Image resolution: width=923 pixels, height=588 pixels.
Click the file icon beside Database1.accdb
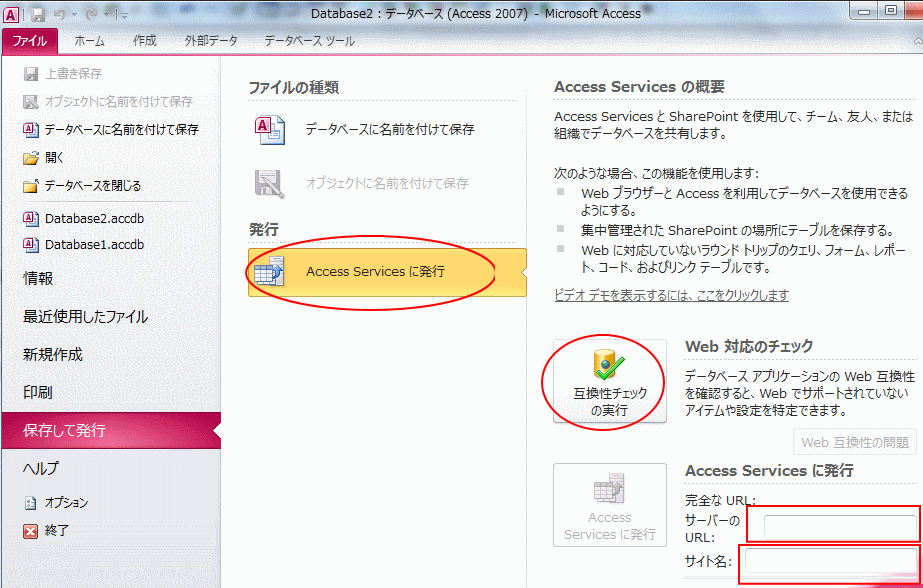(31, 244)
